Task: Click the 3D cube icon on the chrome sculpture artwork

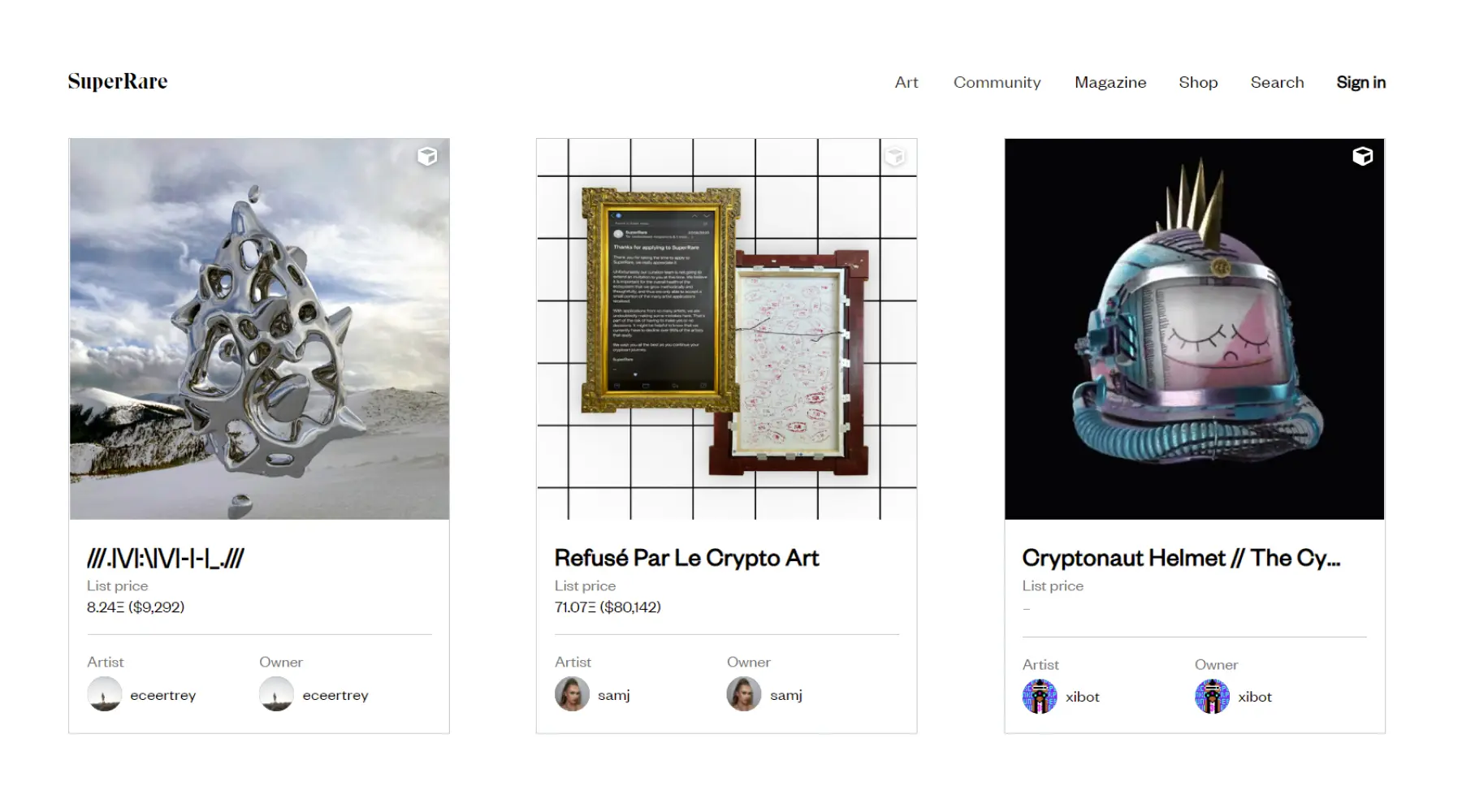Action: [427, 156]
